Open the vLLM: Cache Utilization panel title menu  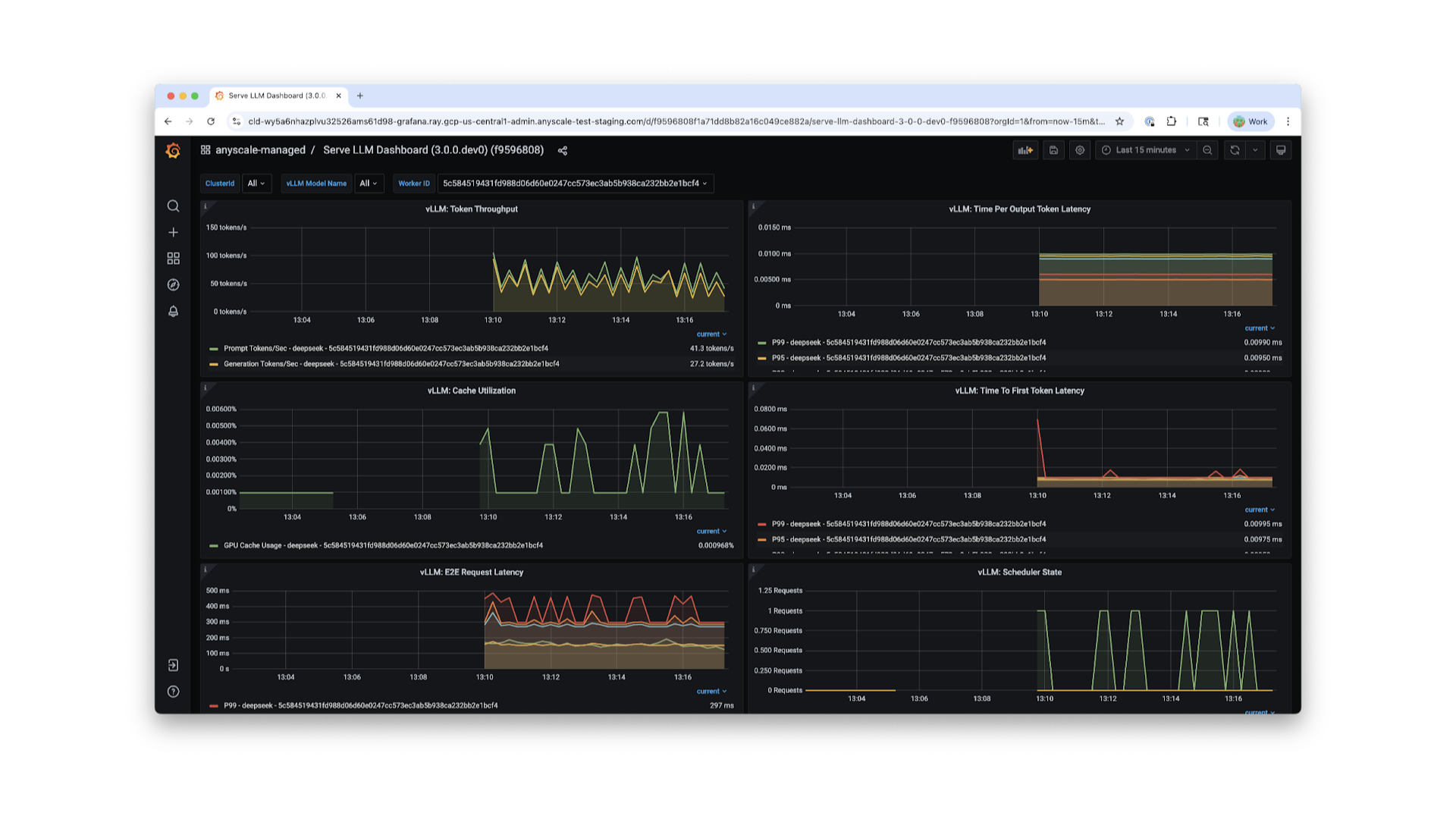[472, 391]
